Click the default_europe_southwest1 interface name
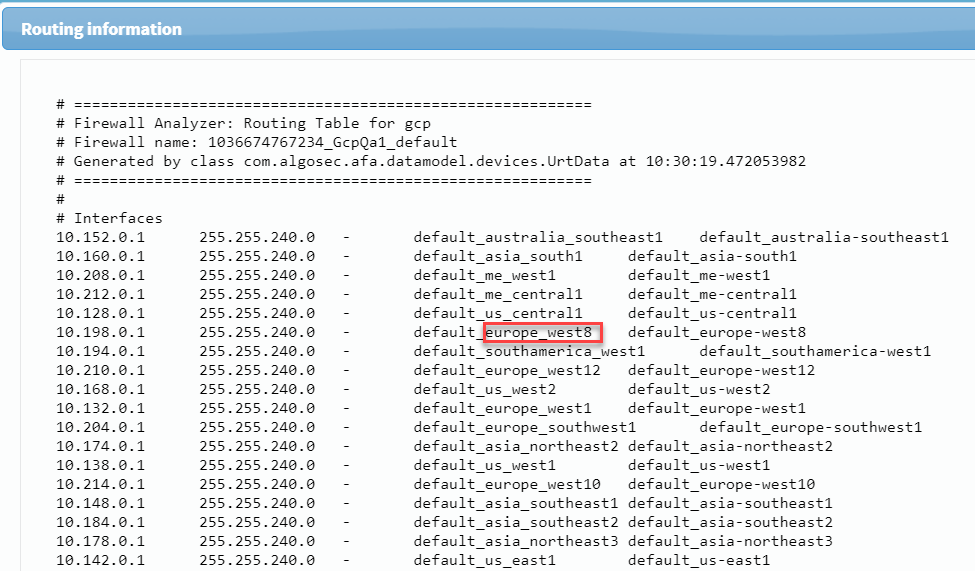The width and height of the screenshot is (975, 571). 525,427
